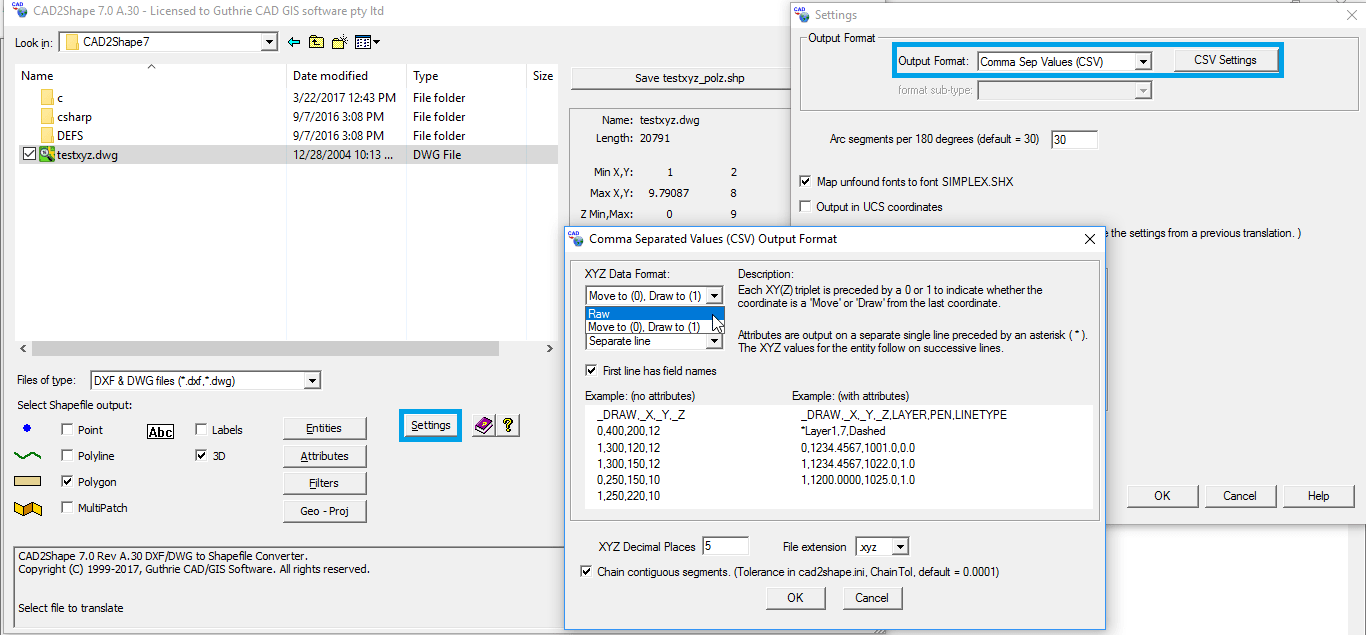Uncheck First line has field names
The image size is (1366, 635).
[x=592, y=371]
